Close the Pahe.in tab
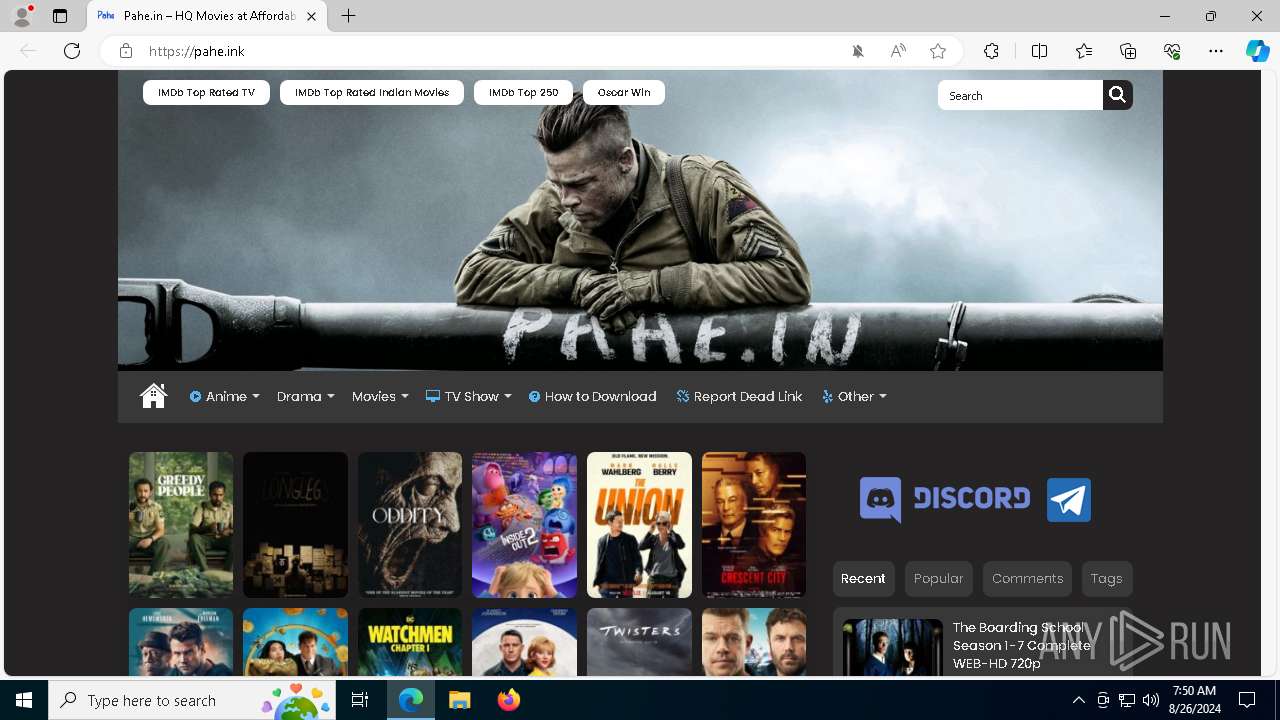 (x=312, y=16)
